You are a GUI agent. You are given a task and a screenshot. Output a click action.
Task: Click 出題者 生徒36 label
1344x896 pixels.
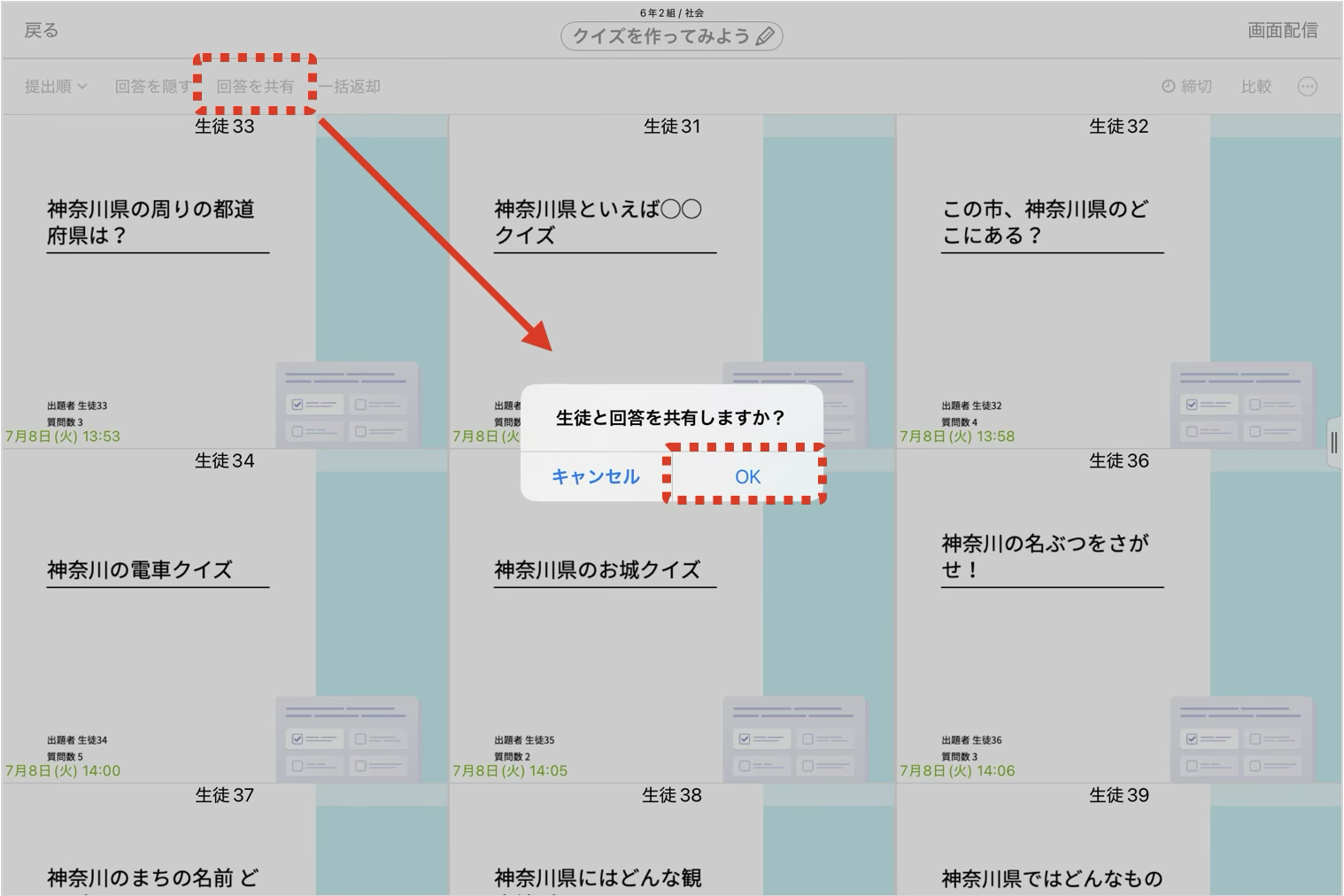pos(971,740)
